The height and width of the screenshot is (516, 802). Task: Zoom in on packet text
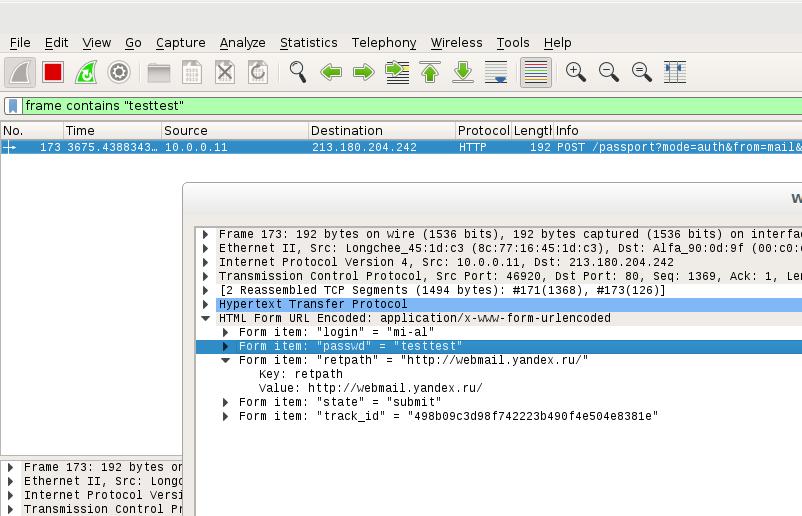click(x=575, y=72)
